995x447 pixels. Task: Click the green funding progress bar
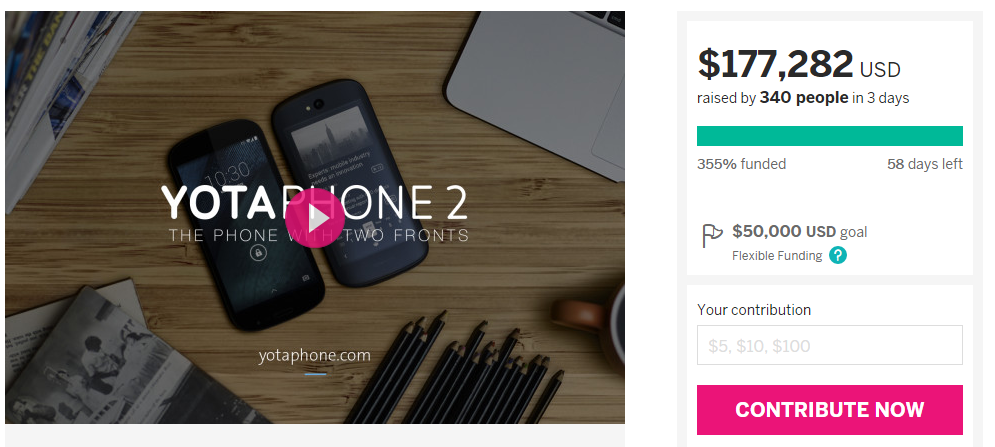coord(829,136)
